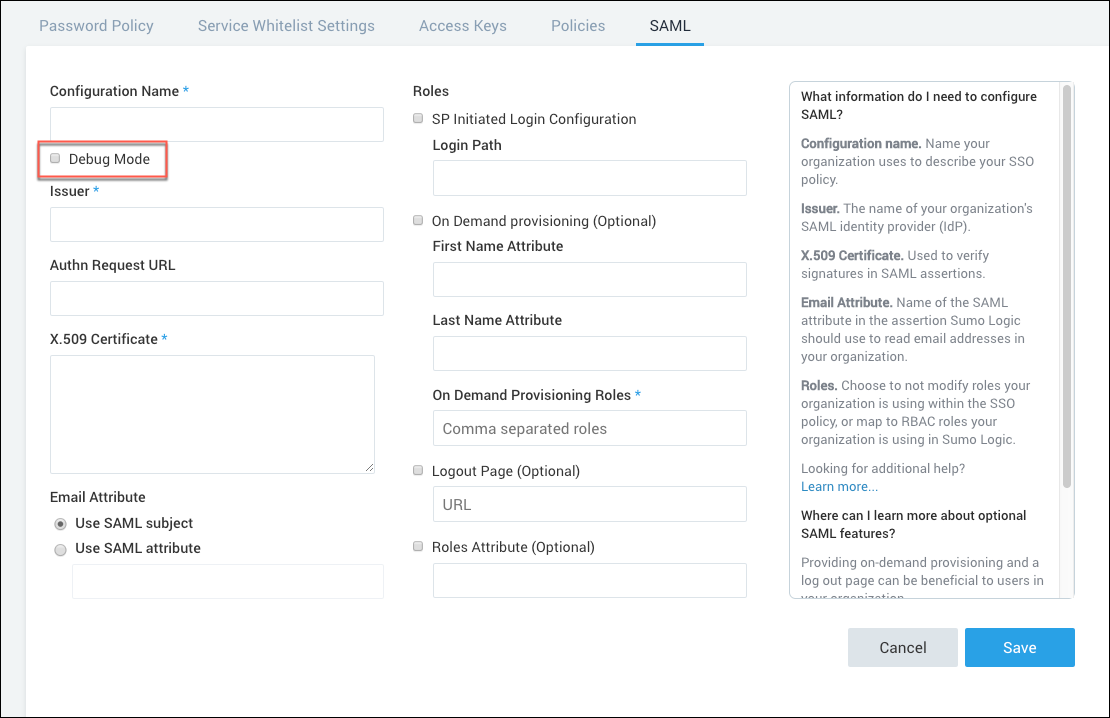Click the Configuration Name input field

[216, 124]
